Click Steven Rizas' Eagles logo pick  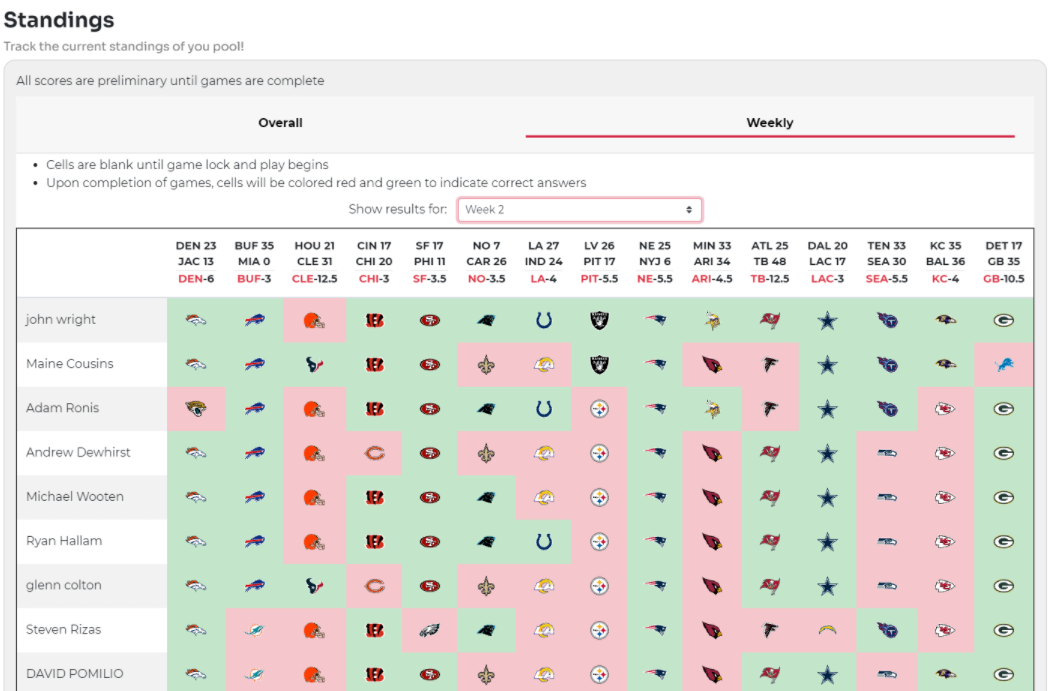430,630
